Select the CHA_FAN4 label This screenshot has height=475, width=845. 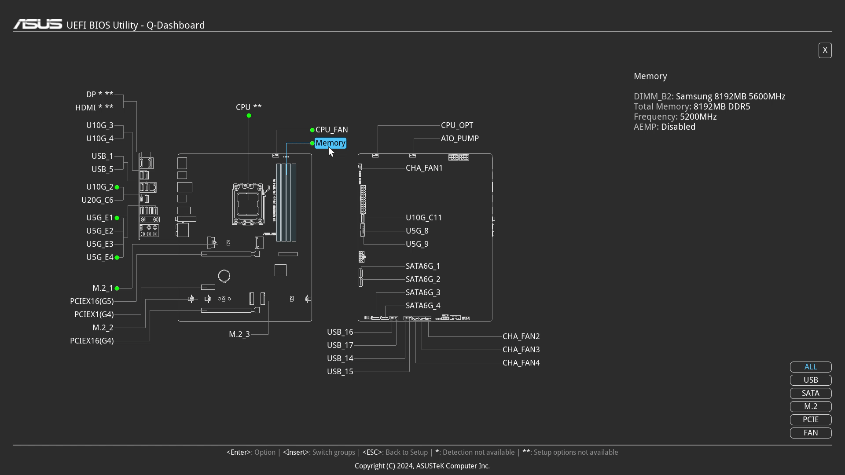(521, 363)
